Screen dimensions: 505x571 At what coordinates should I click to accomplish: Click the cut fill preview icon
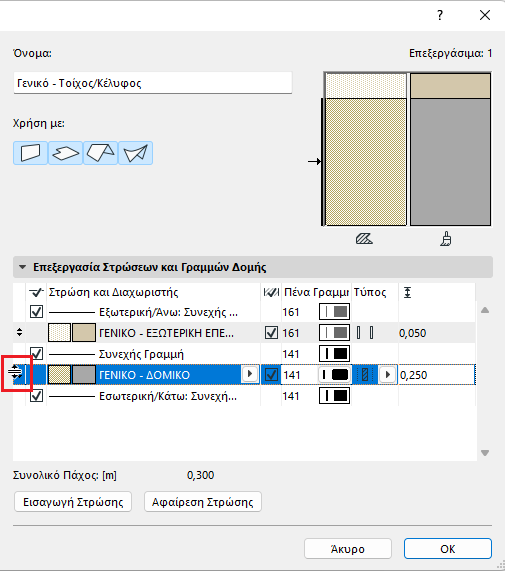coord(364,239)
